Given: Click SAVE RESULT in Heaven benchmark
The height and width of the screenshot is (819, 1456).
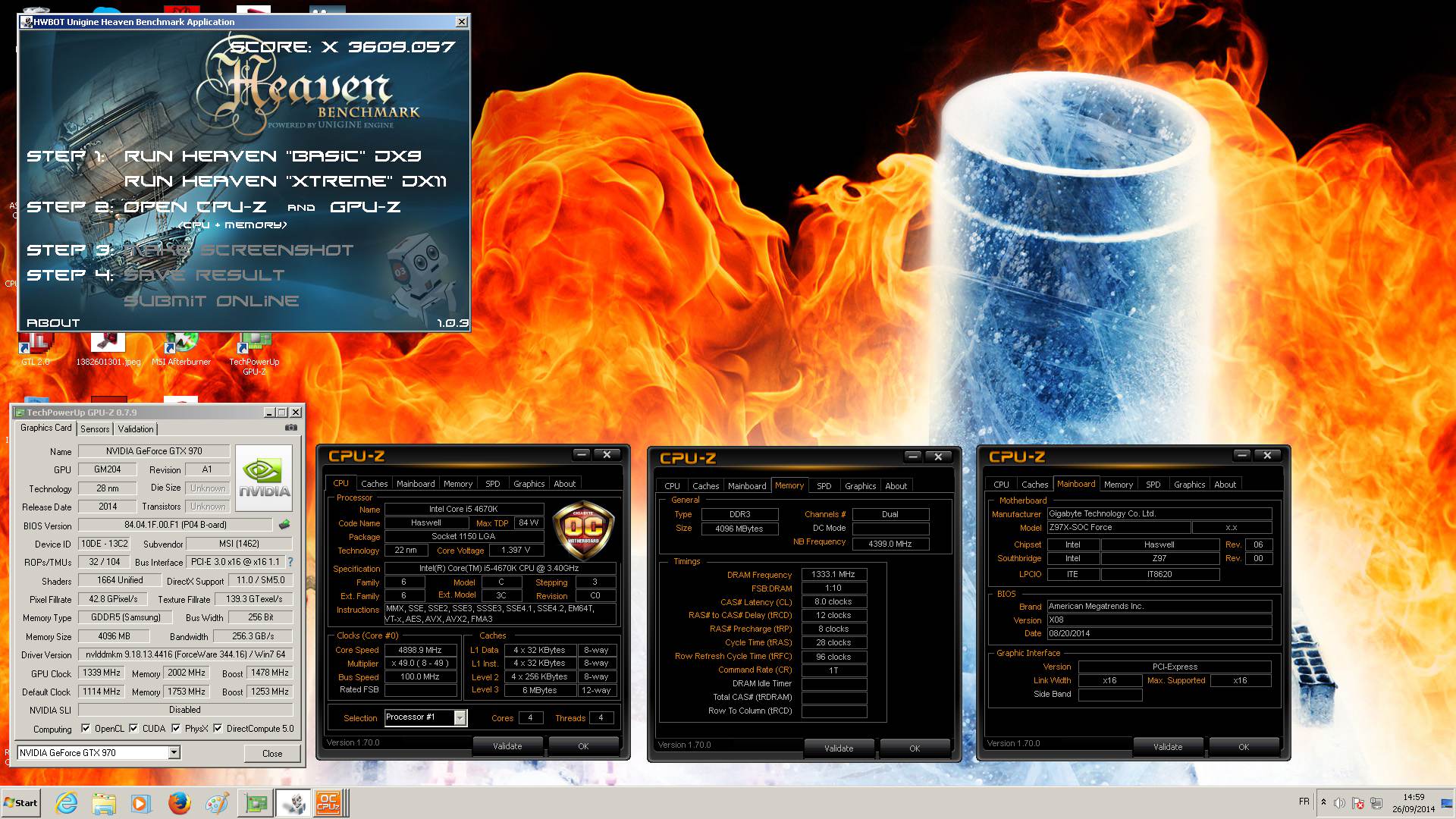Looking at the screenshot, I should point(205,275).
